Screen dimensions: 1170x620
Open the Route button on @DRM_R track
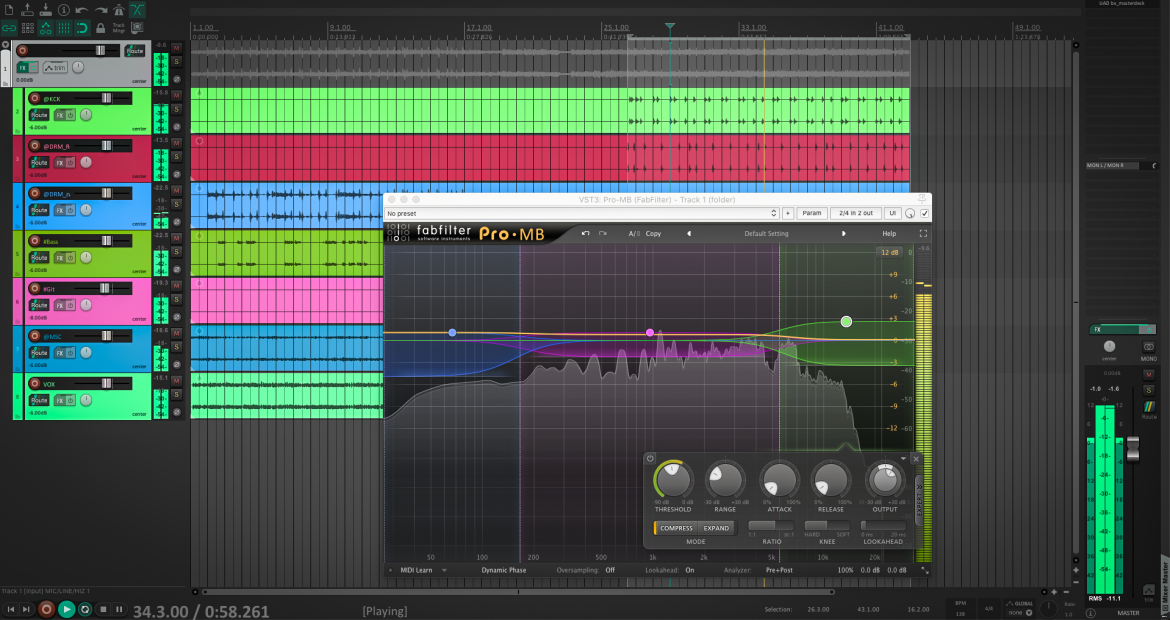click(x=39, y=163)
